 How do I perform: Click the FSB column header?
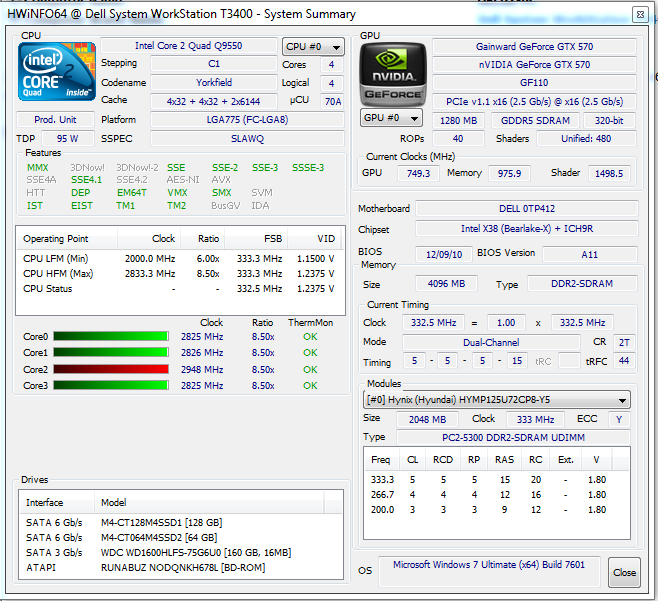point(256,239)
